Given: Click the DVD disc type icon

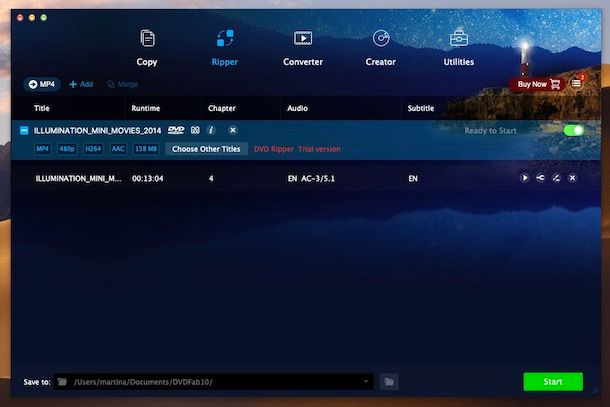Looking at the screenshot, I should point(176,130).
